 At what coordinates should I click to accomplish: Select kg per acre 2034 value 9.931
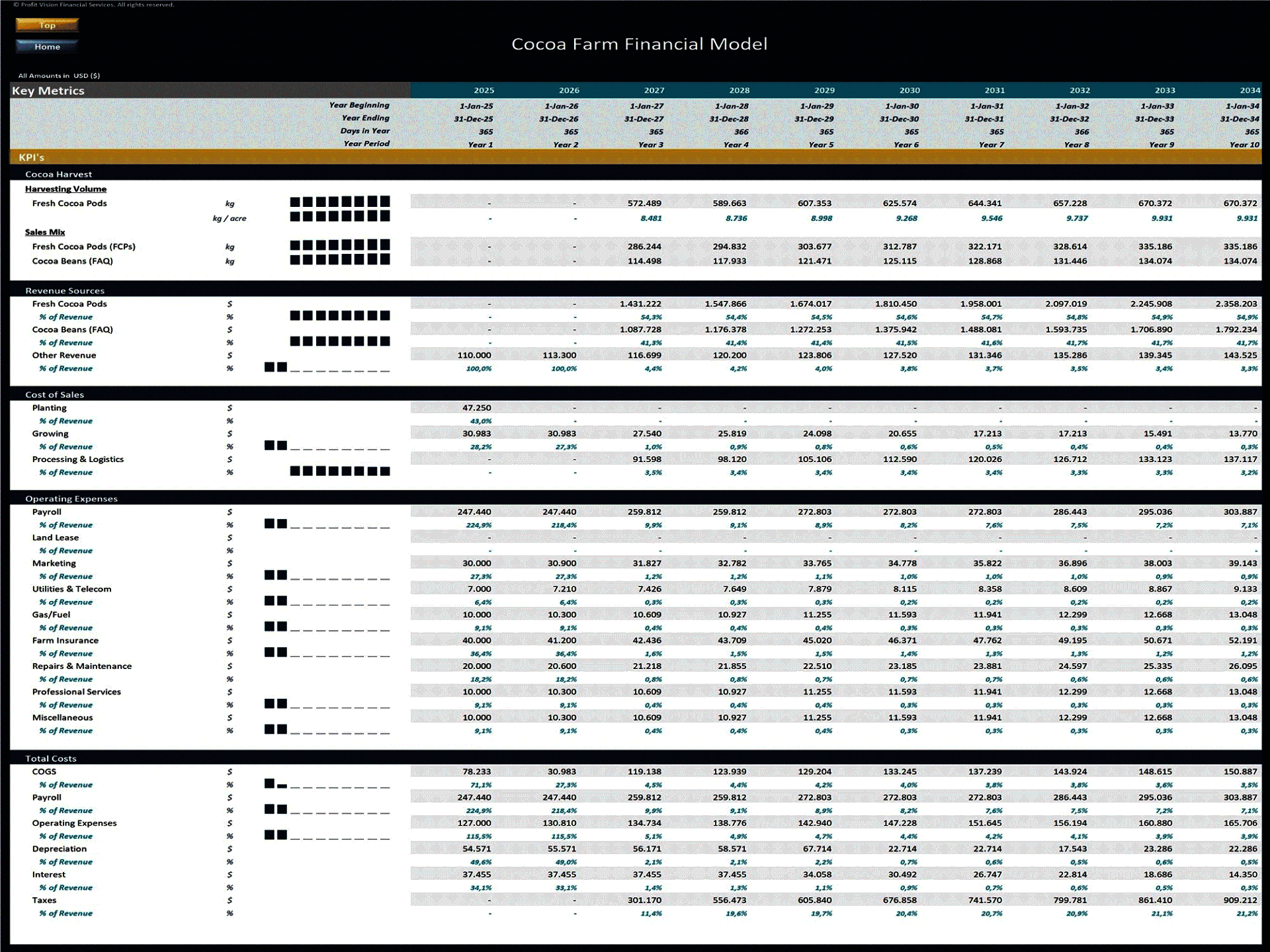pyautogui.click(x=1247, y=218)
